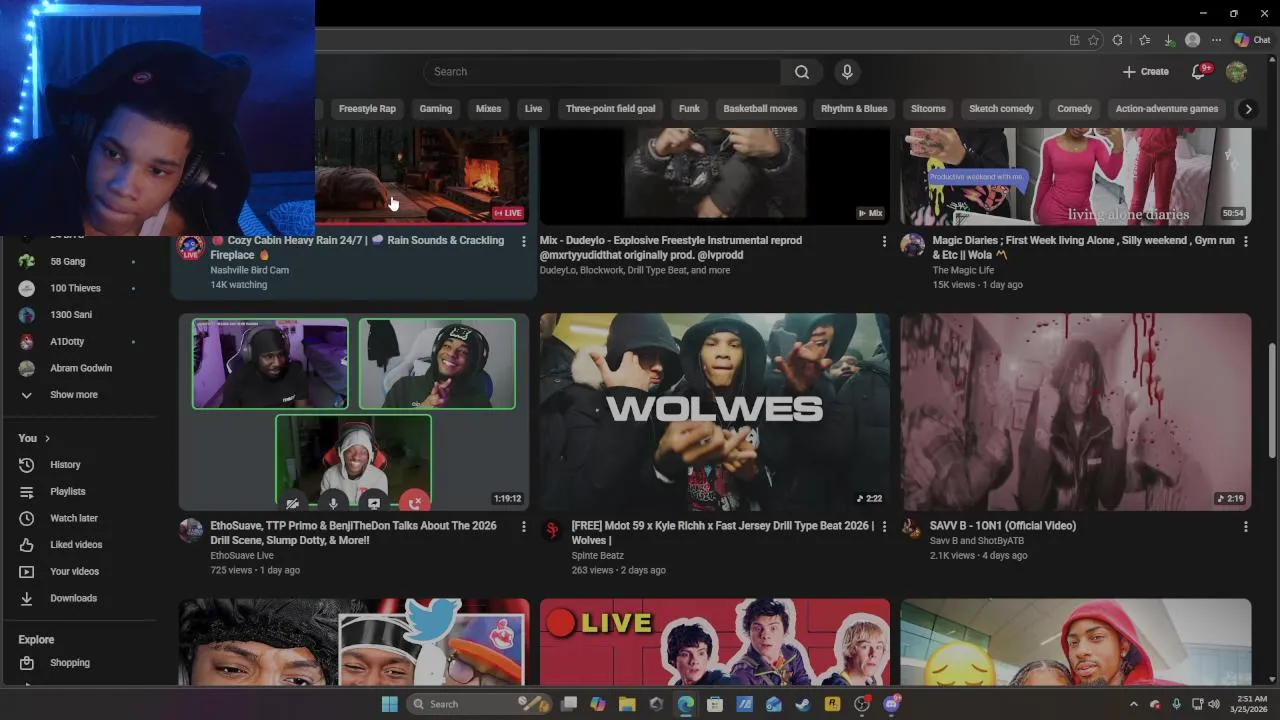Select the Freestyle Rap chip
Image resolution: width=1280 pixels, height=720 pixels.
367,109
